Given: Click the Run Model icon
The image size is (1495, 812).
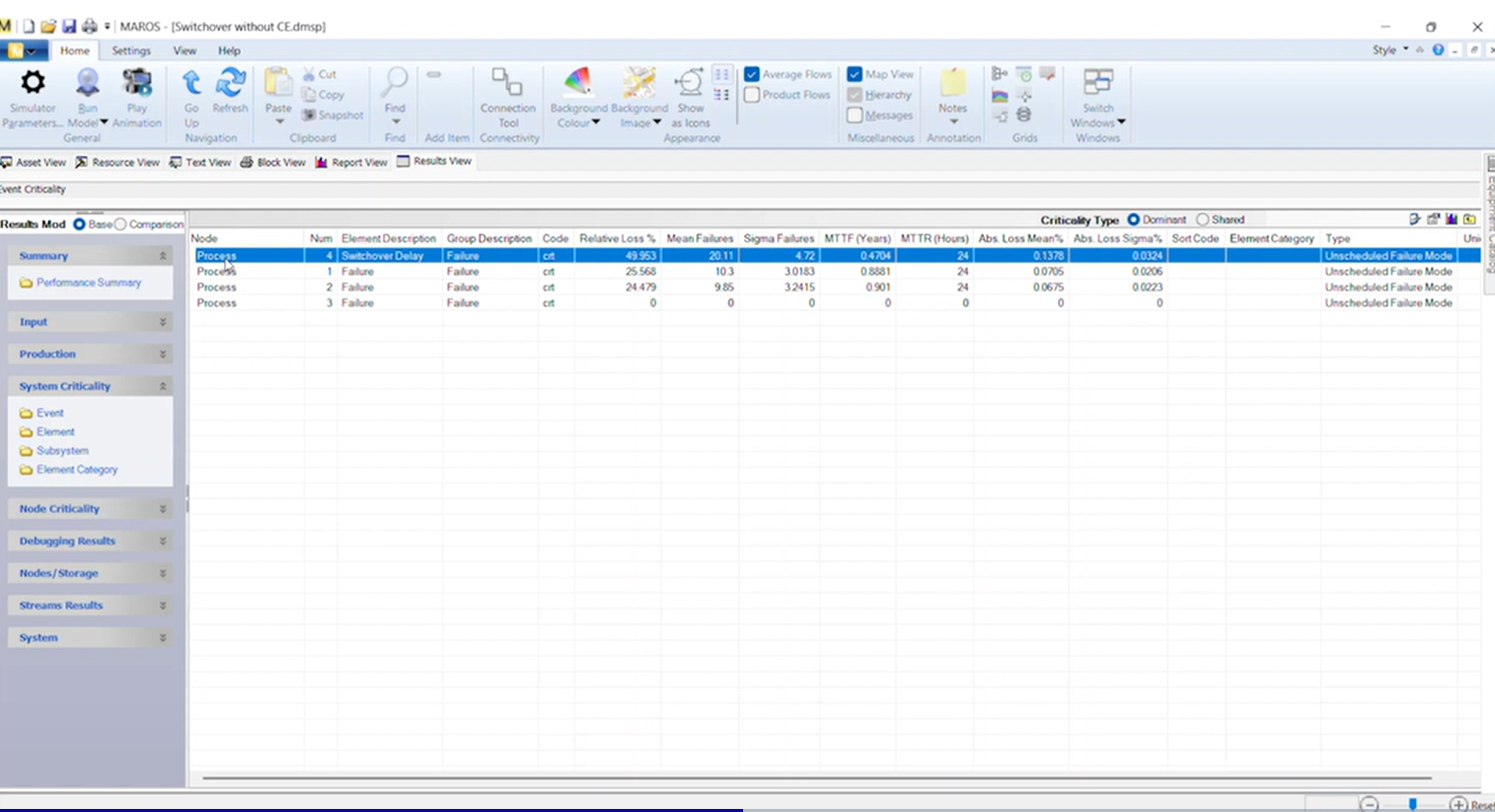Looking at the screenshot, I should pos(88,82).
